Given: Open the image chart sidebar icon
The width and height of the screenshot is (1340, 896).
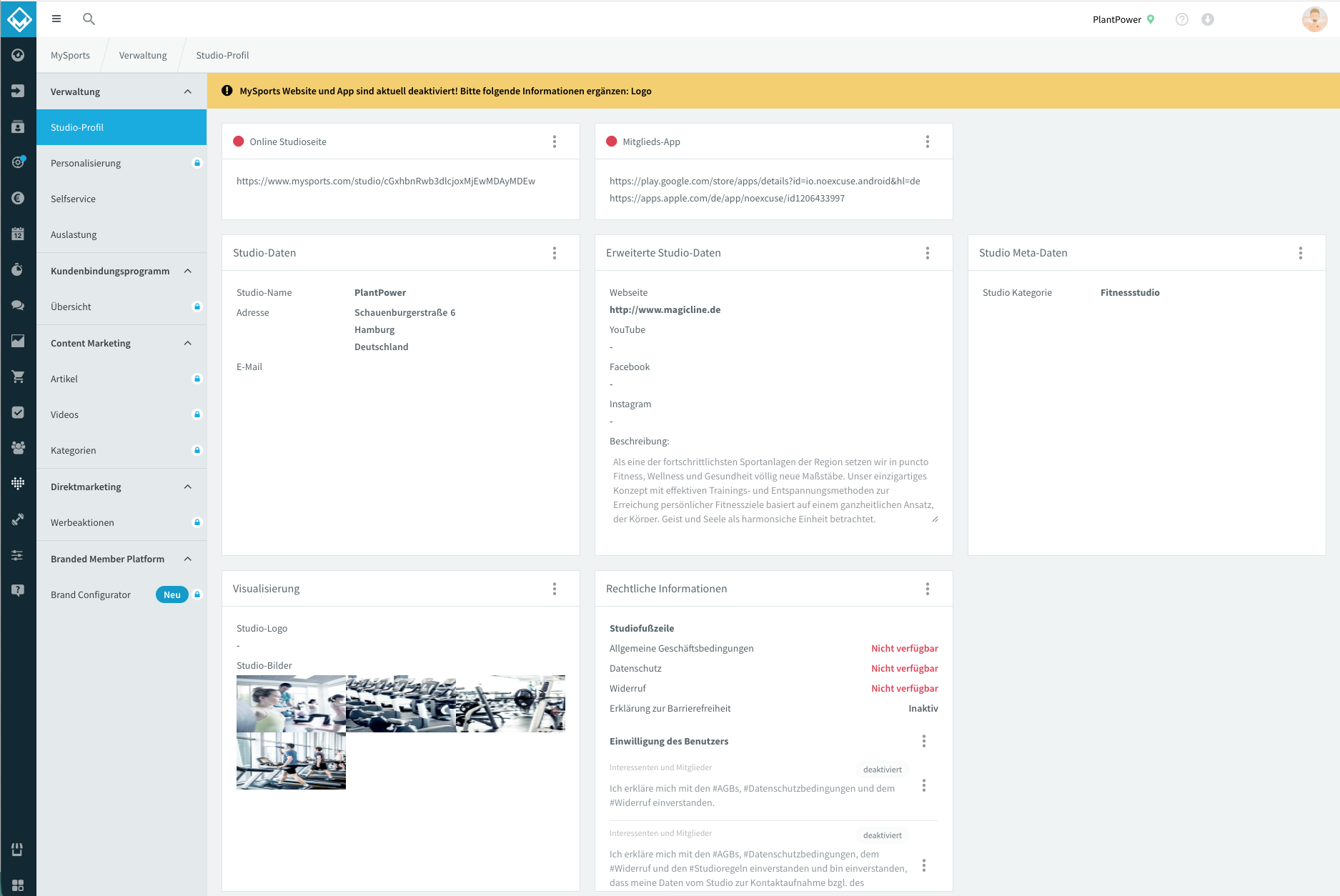Looking at the screenshot, I should 18,341.
